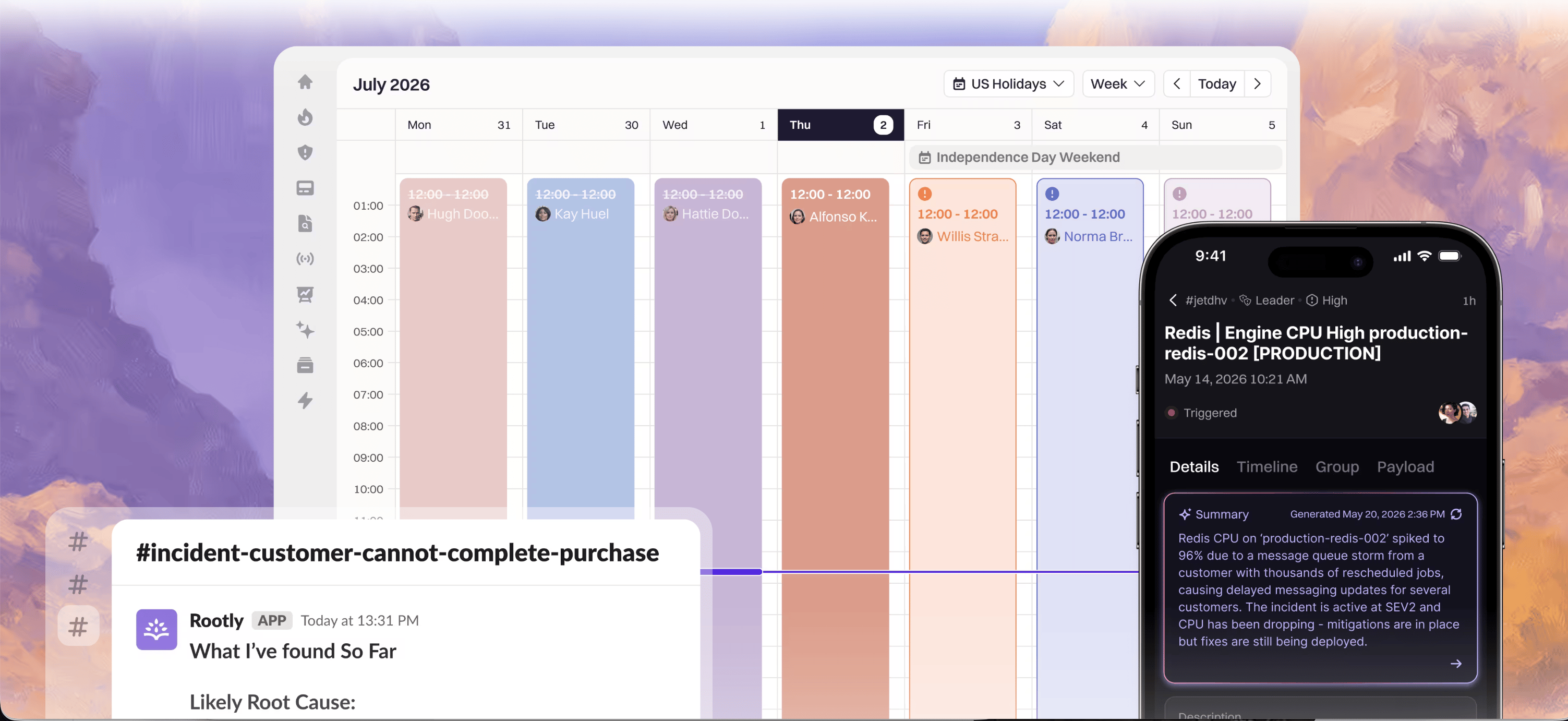Select the Wed 1 day header
The height and width of the screenshot is (721, 1568).
[714, 125]
